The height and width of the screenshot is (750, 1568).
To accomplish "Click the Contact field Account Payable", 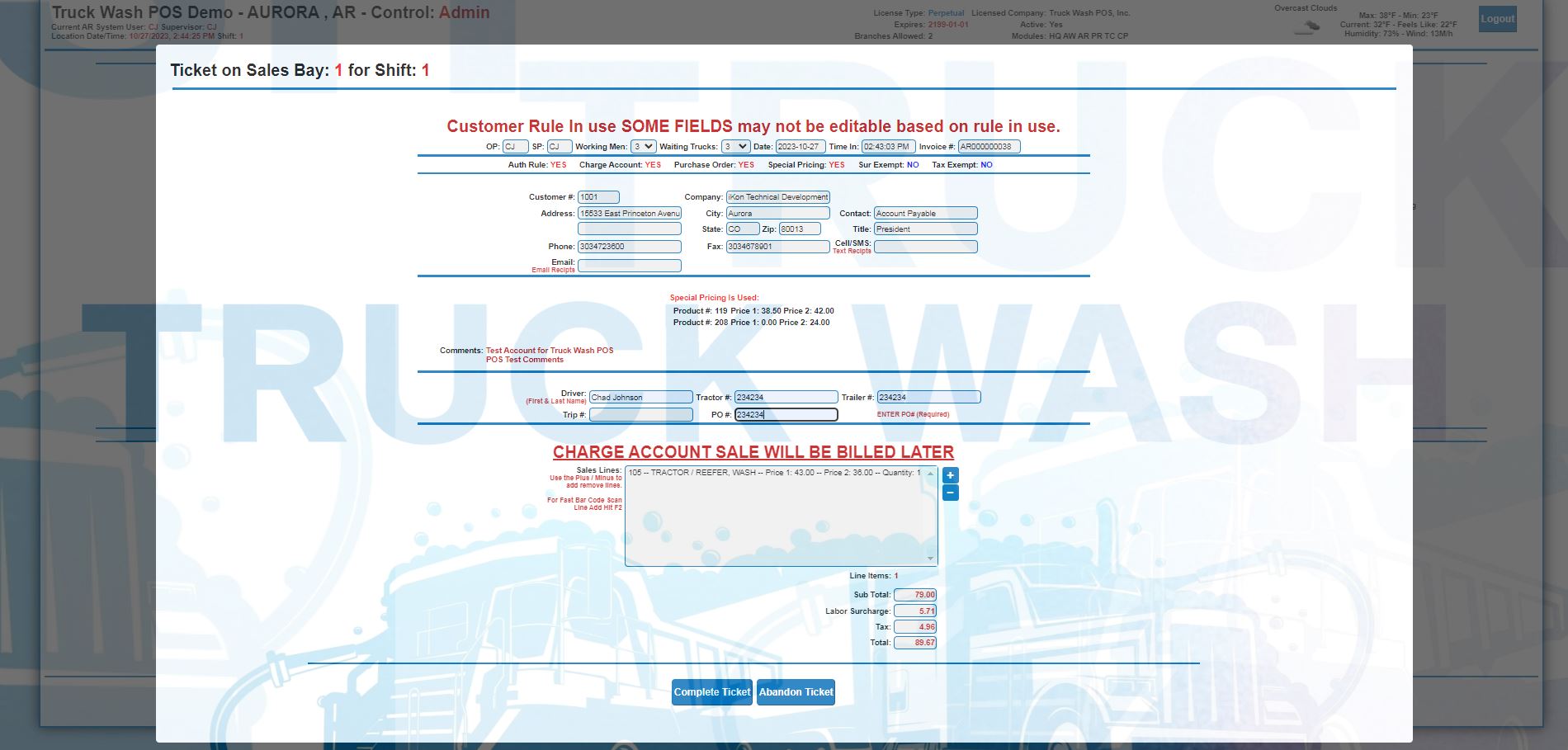I will coord(926,213).
